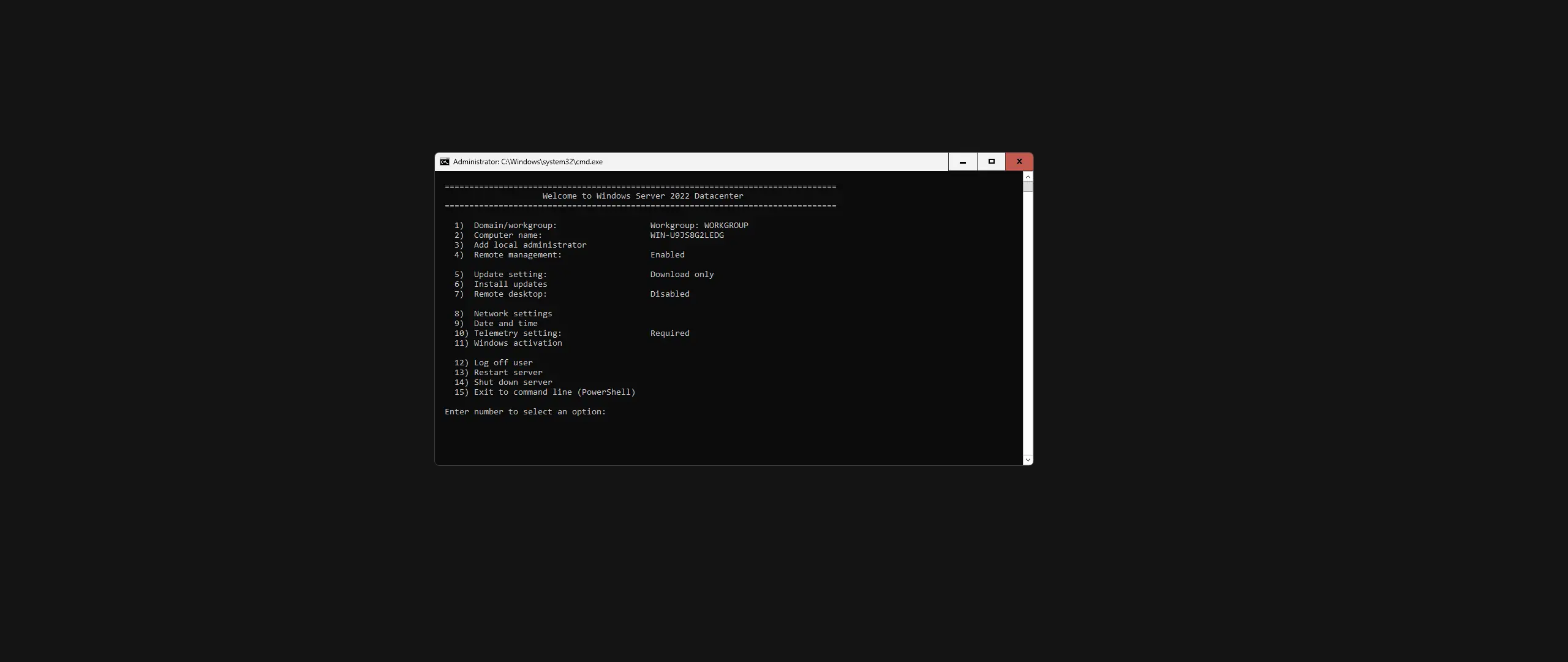The width and height of the screenshot is (1568, 662).
Task: Click the vertical scrollbar thumb
Action: click(1028, 186)
